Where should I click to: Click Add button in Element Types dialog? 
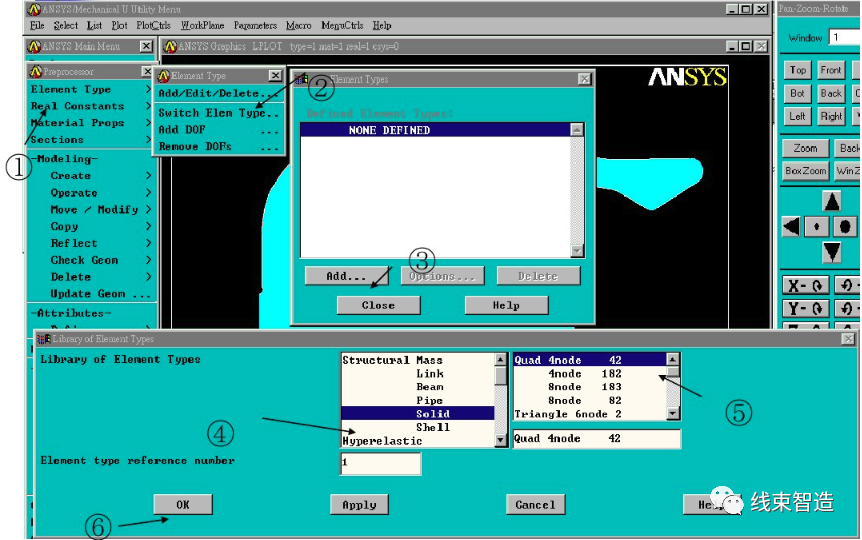(x=346, y=276)
